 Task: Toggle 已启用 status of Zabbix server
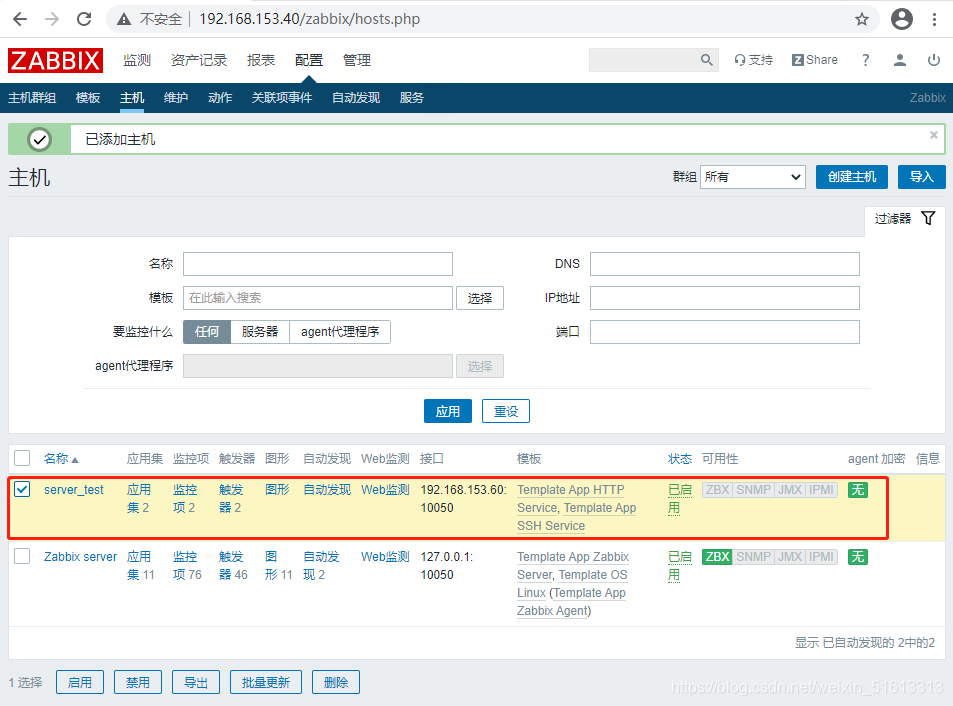pos(679,566)
